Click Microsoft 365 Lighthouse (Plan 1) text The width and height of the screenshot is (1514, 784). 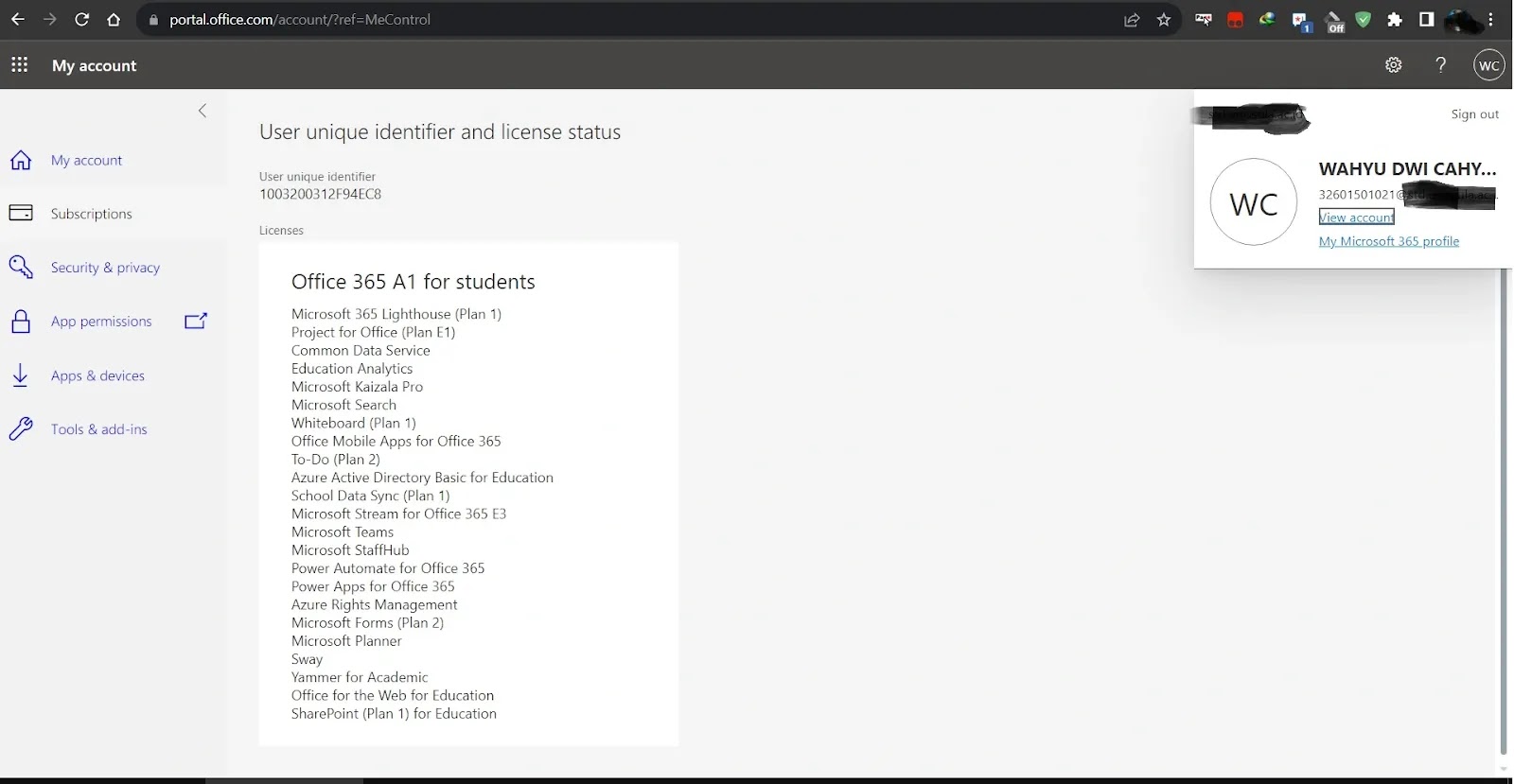click(x=396, y=314)
